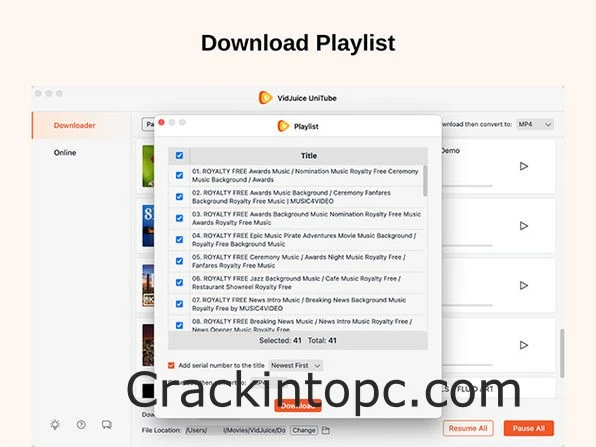Click second video download progress bar
Screen dimensions: 596x447
467,246
